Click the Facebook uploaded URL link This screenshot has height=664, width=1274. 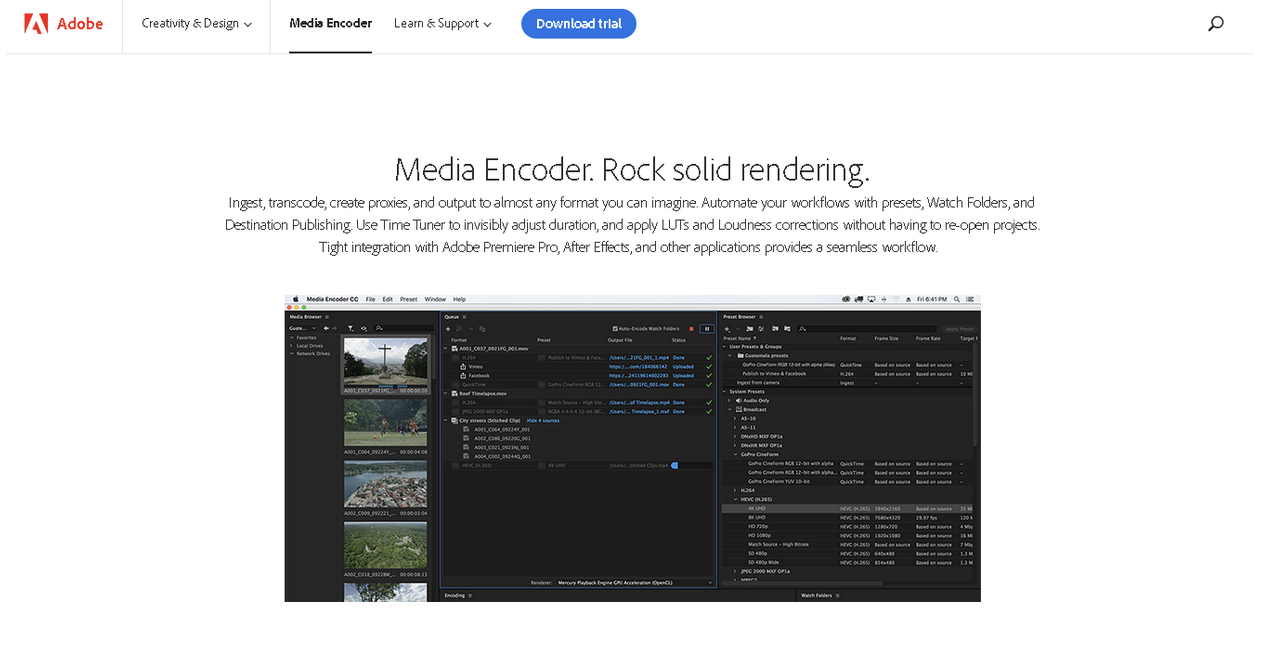click(638, 376)
